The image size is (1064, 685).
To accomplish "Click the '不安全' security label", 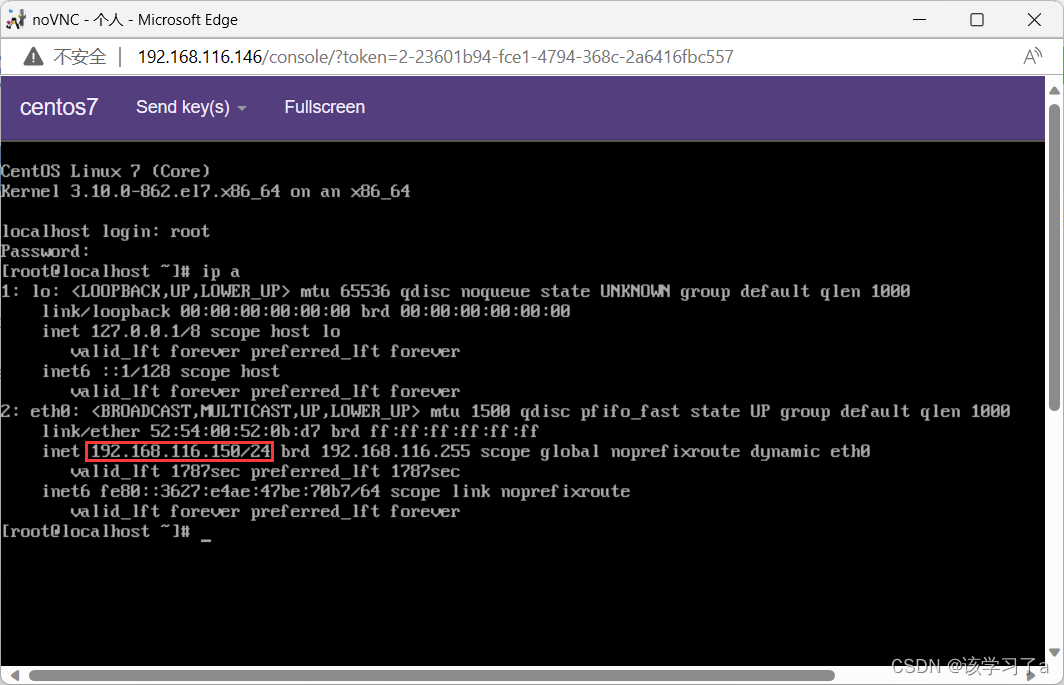I will click(80, 56).
